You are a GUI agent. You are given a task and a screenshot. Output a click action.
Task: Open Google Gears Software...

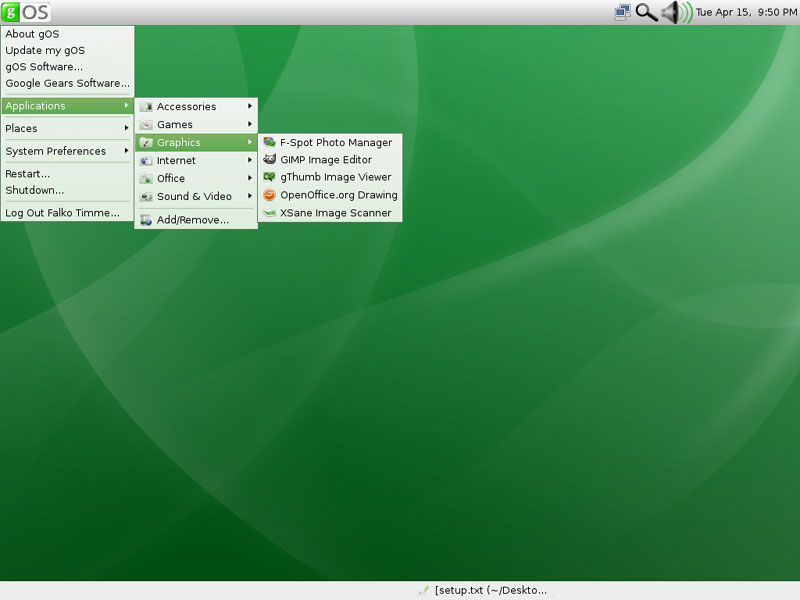click(67, 83)
